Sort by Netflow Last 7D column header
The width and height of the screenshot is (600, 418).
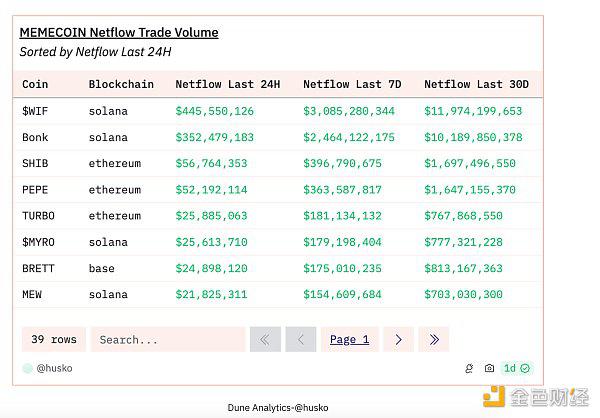352,84
